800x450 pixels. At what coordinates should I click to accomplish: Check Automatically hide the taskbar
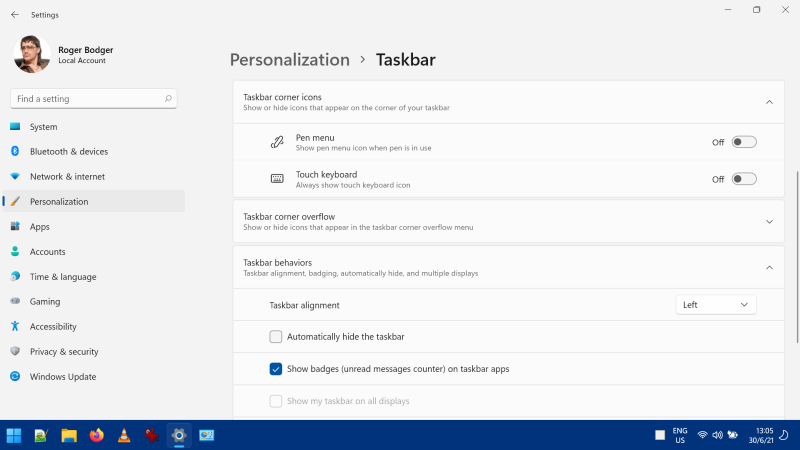click(x=276, y=337)
